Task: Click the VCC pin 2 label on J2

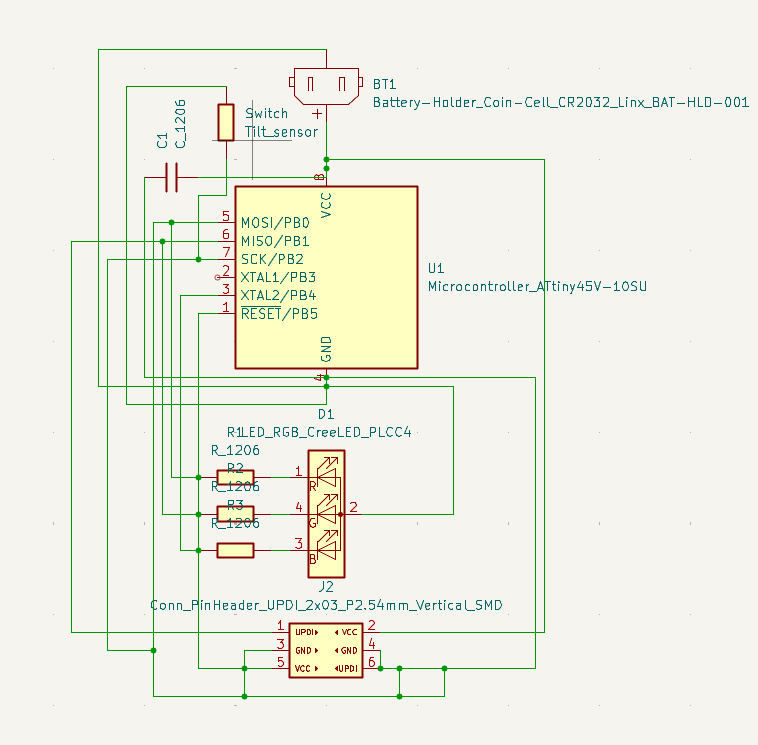Action: tap(346, 632)
